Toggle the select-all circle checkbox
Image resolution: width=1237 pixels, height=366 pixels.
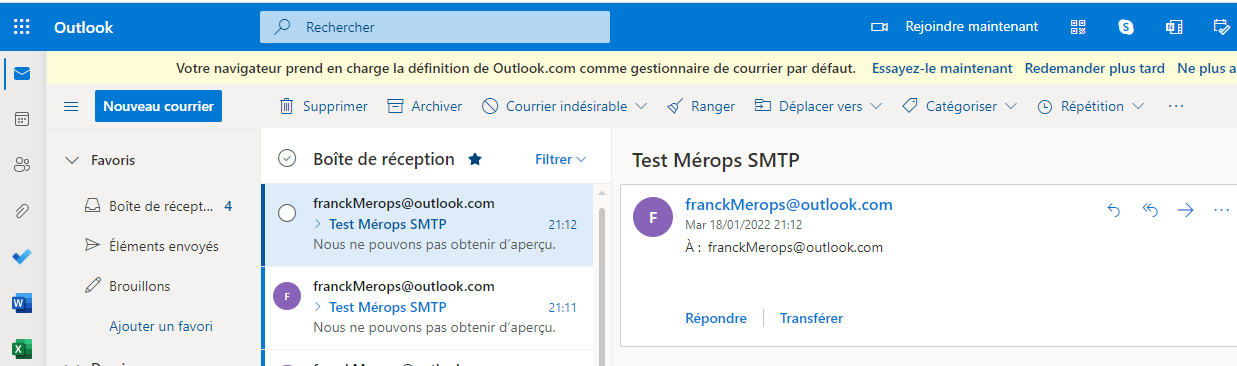(287, 158)
